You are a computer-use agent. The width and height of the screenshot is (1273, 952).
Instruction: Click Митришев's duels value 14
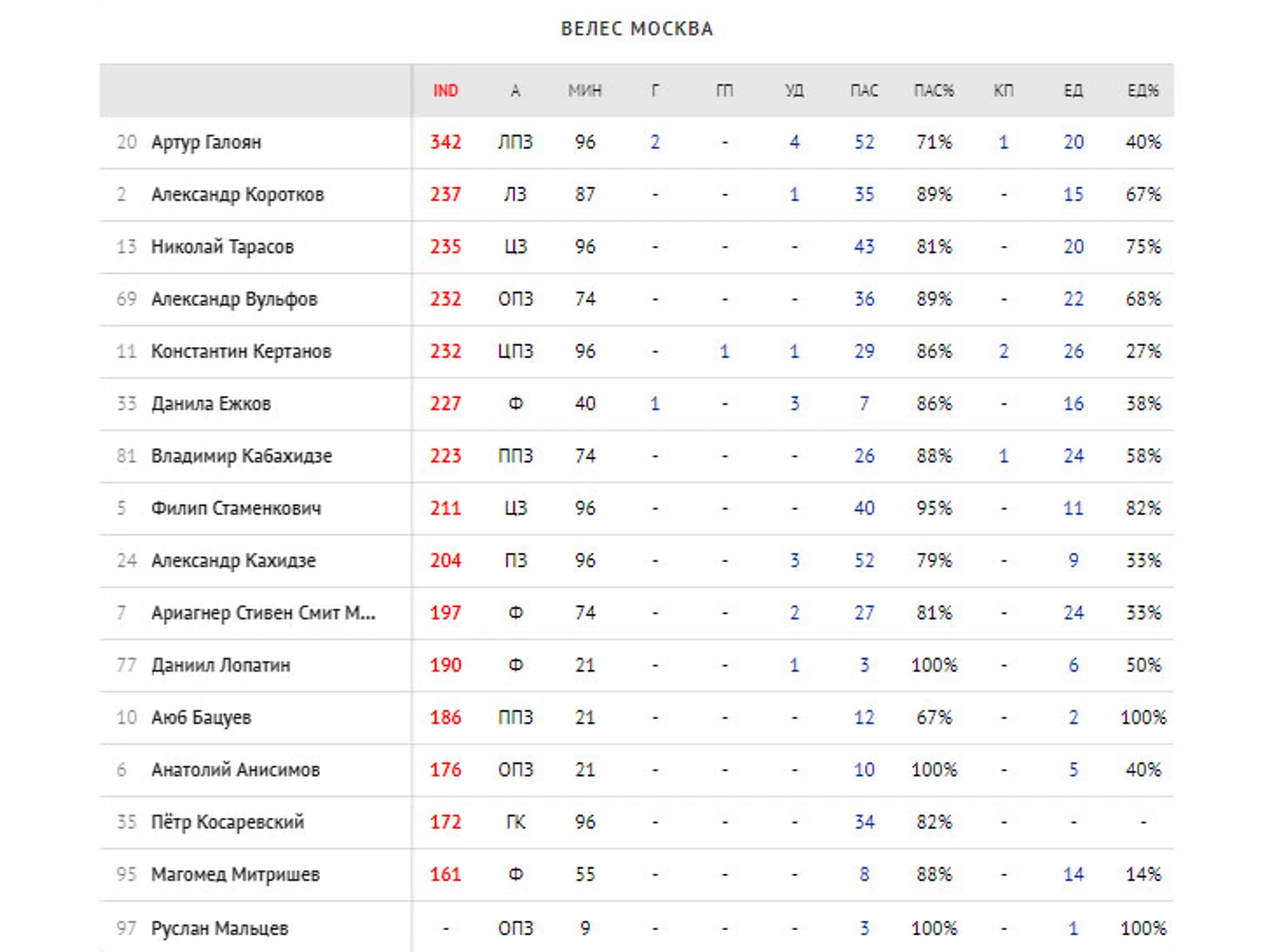1073,874
